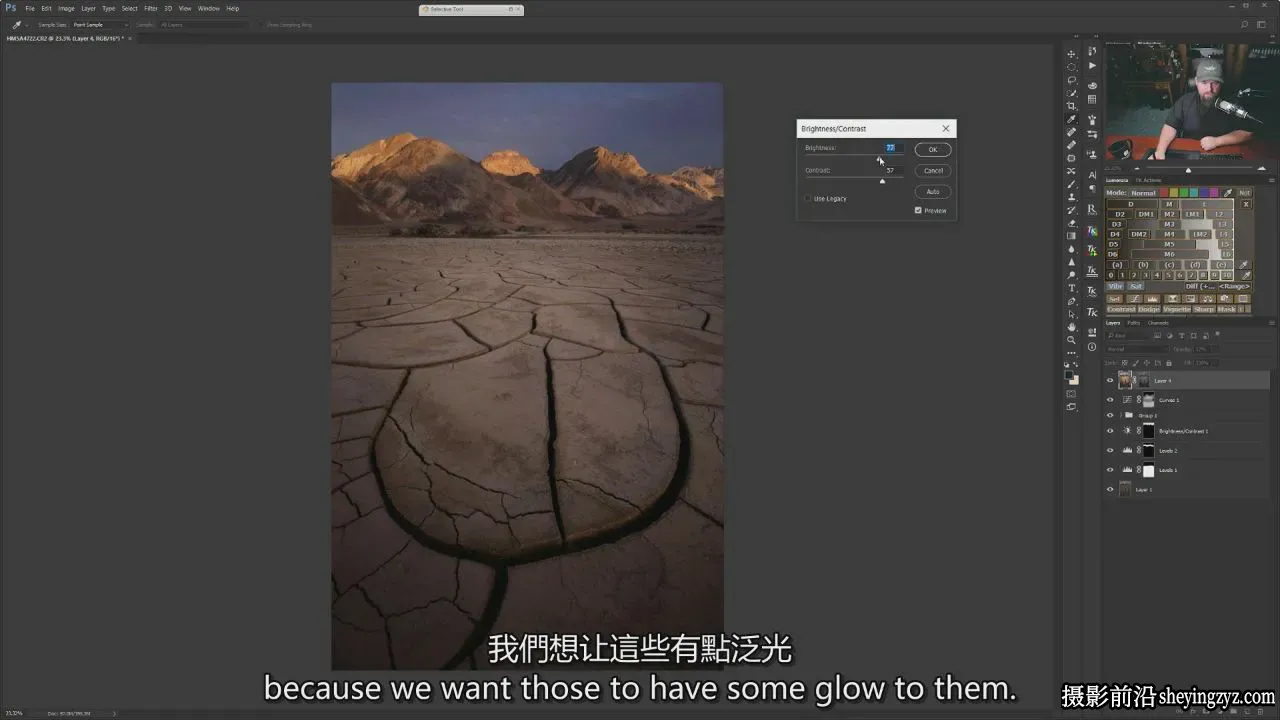
Task: Open the Layers panel options menu
Action: click(1272, 322)
